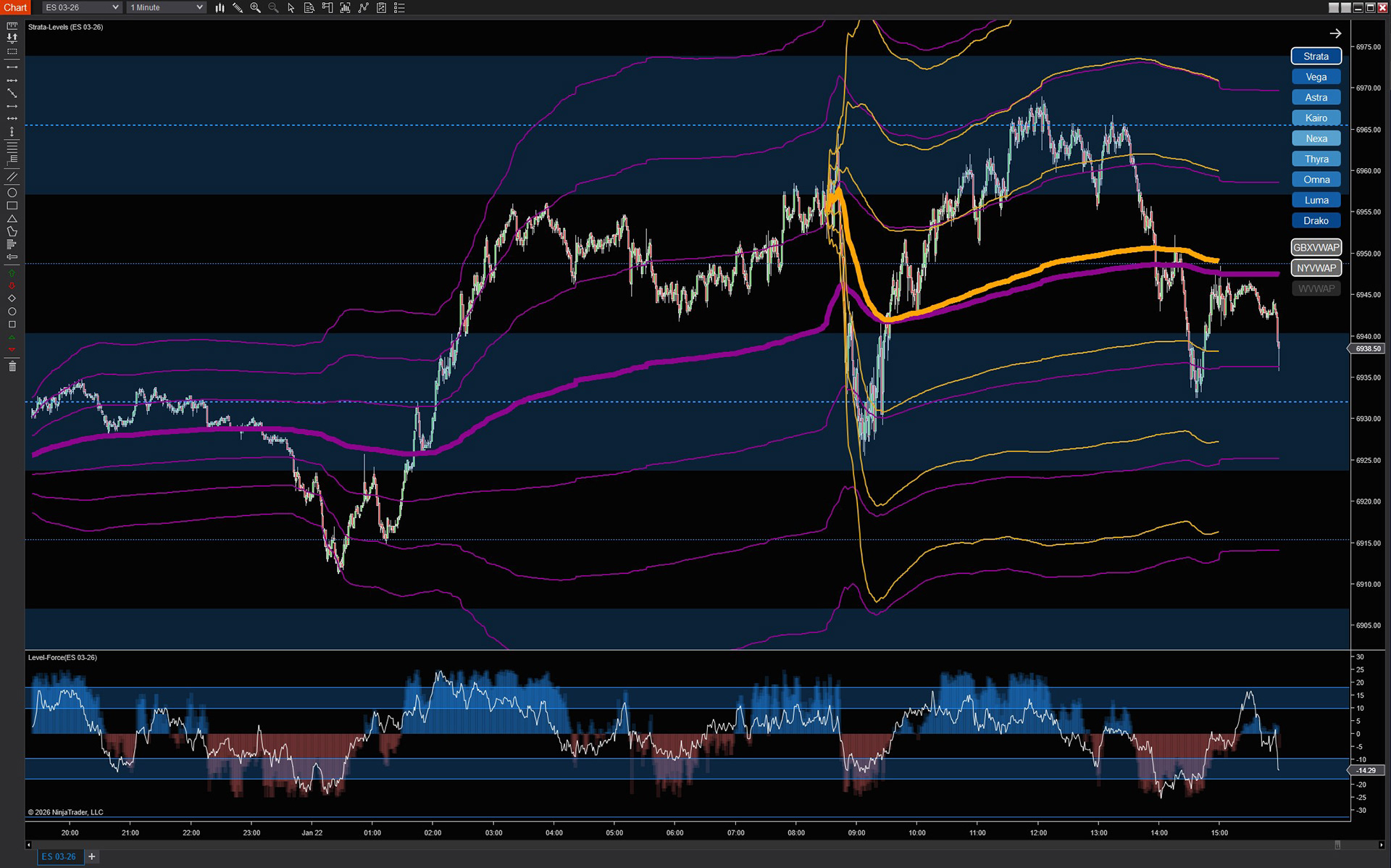Screen dimensions: 1391x868
Task: Open the ES 03-26 instrument dropdown
Action: 81,7
